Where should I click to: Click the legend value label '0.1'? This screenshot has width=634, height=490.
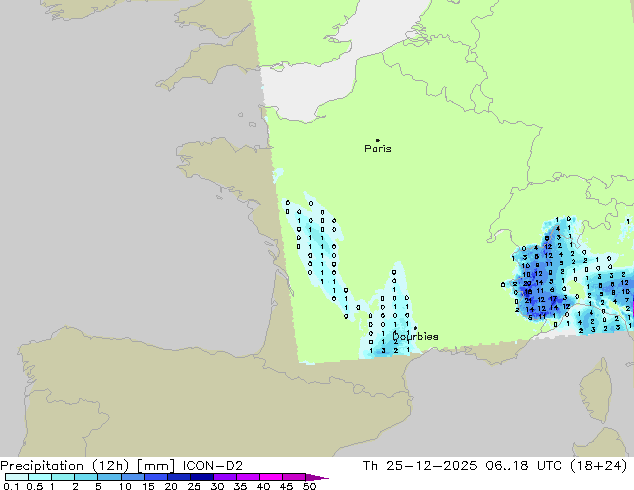coord(11,486)
